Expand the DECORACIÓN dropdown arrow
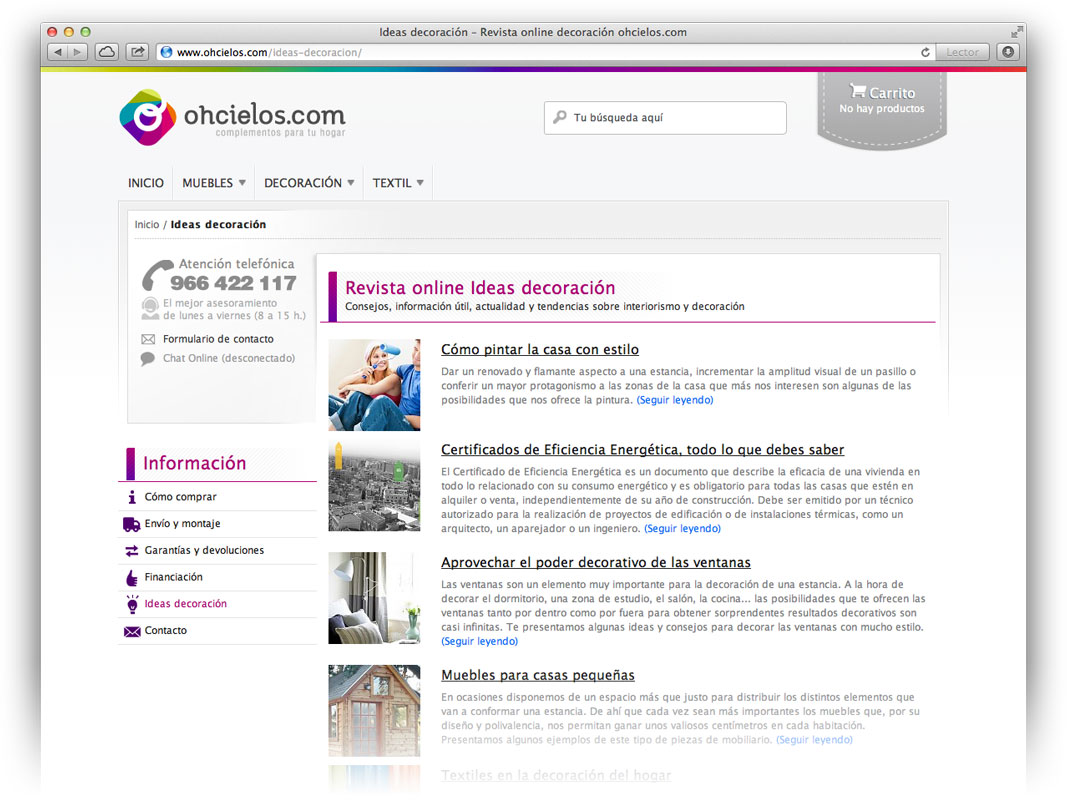Image resolution: width=1067 pixels, height=800 pixels. point(350,182)
